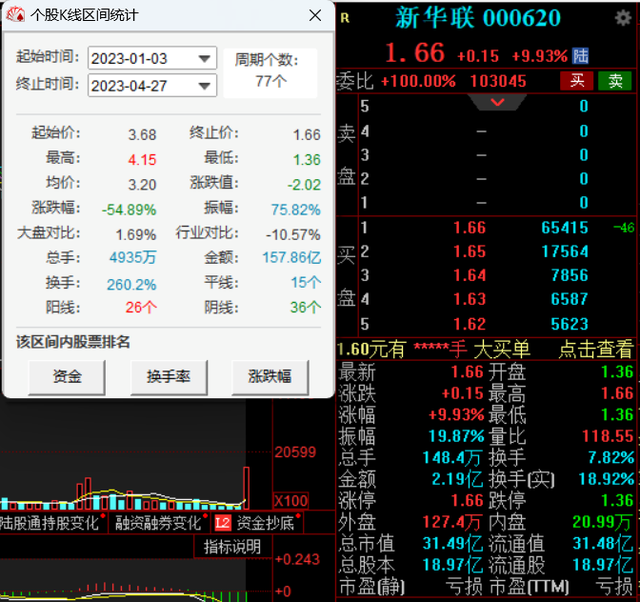Click the 跌停 price 1.36
This screenshot has height=602, width=640.
(617, 500)
